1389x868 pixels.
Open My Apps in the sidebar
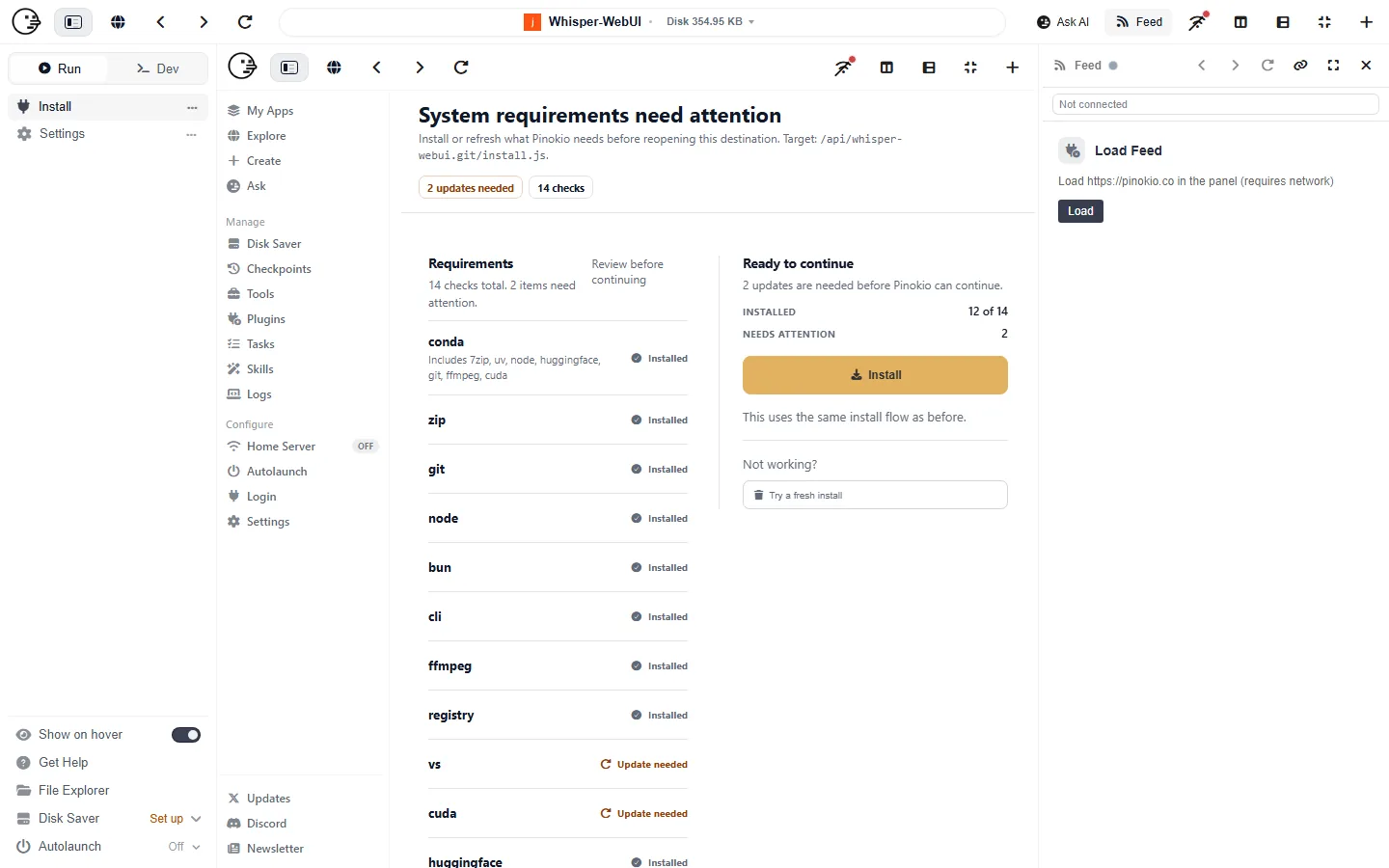click(260, 111)
